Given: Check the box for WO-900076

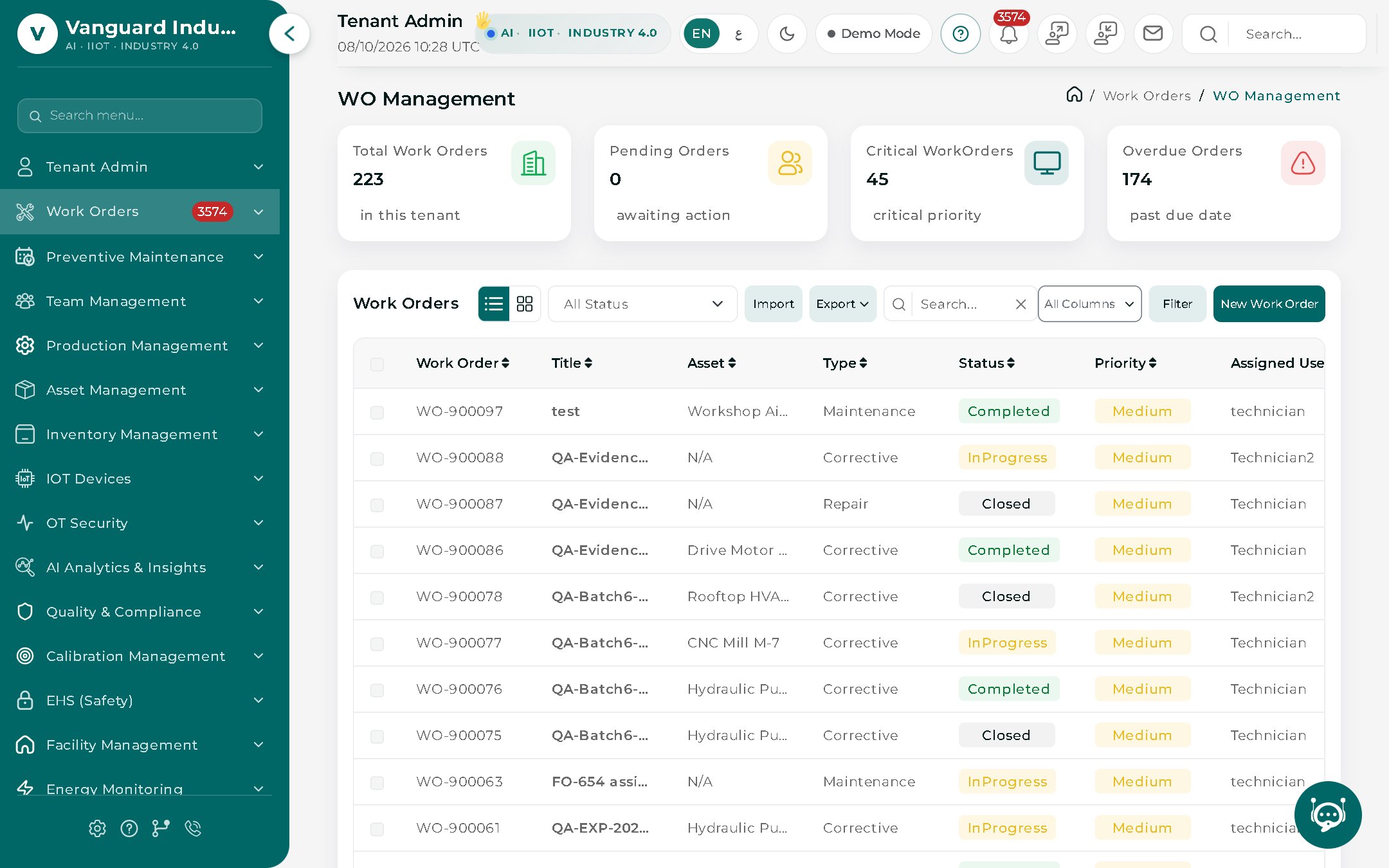Looking at the screenshot, I should pyautogui.click(x=377, y=690).
